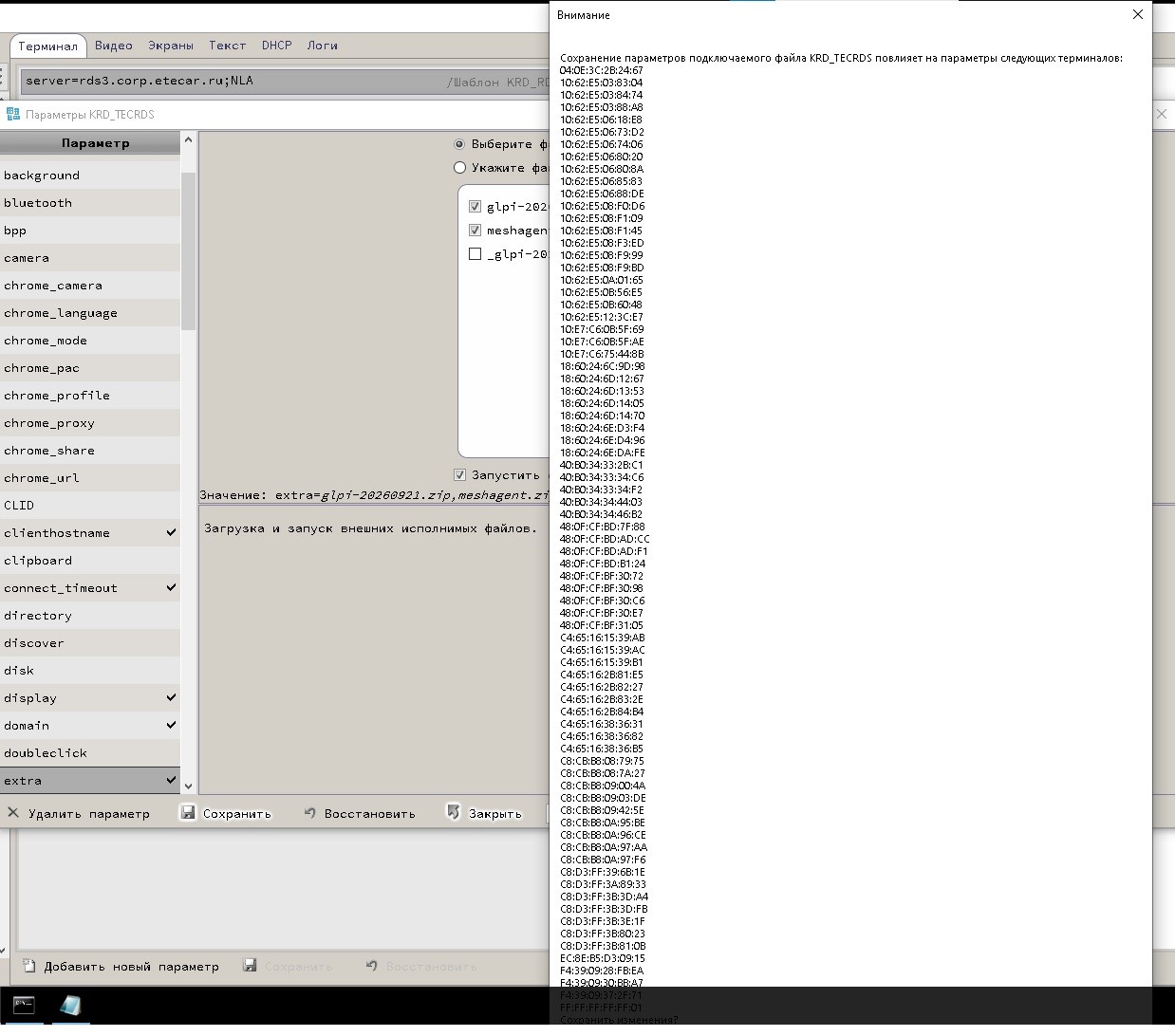This screenshot has width=1175, height=1036.
Task: Click the undo arrow Восстановить icon
Action: point(309,813)
